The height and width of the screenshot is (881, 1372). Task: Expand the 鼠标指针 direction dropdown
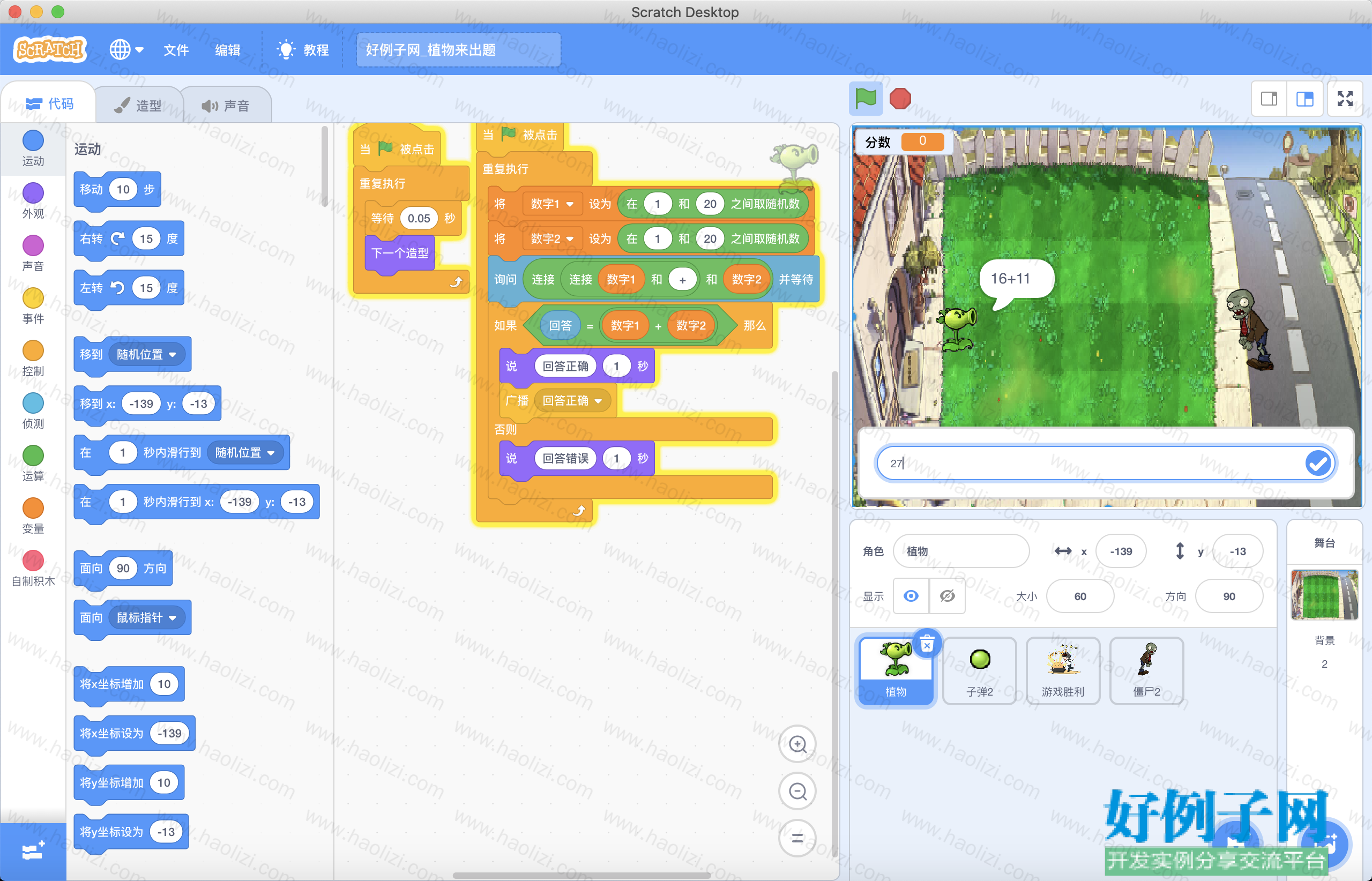[146, 617]
